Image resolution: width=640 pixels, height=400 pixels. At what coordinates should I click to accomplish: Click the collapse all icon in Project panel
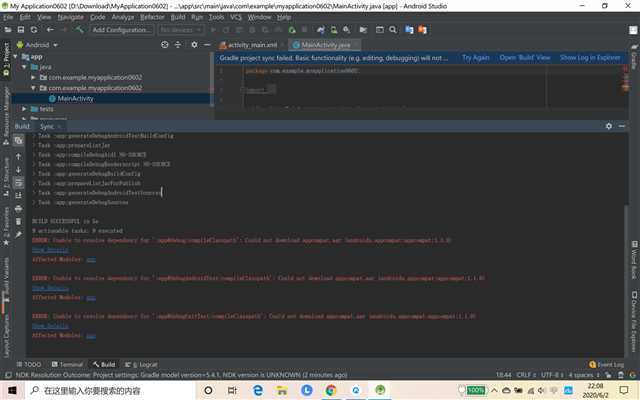click(178, 45)
